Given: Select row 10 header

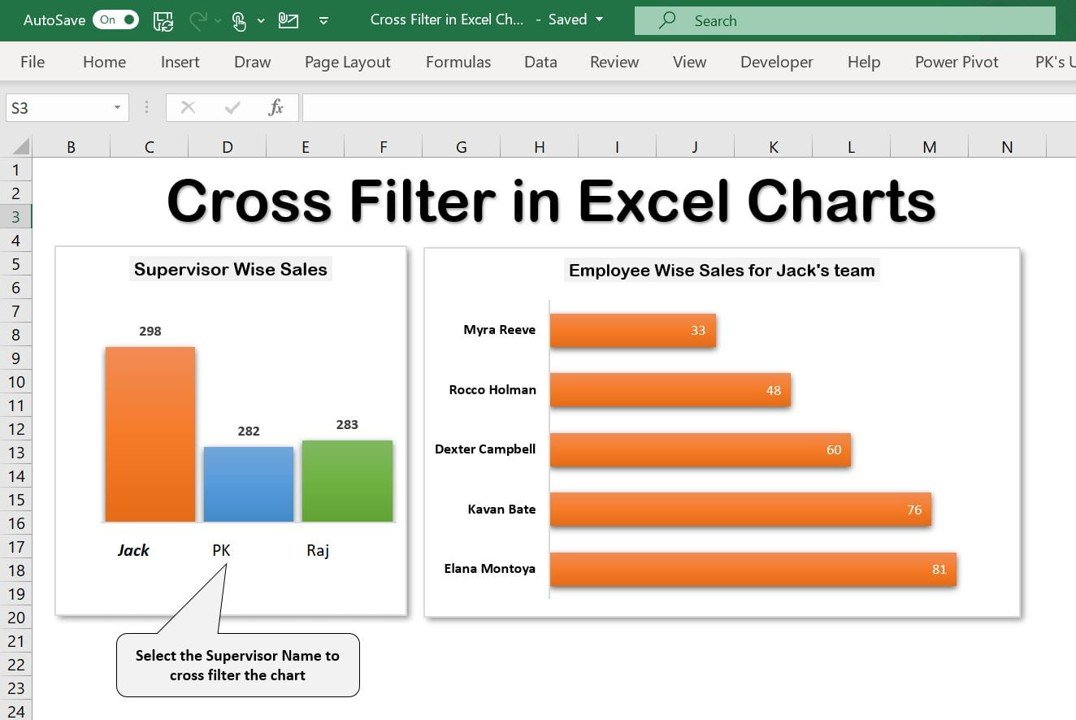Looking at the screenshot, I should [16, 382].
